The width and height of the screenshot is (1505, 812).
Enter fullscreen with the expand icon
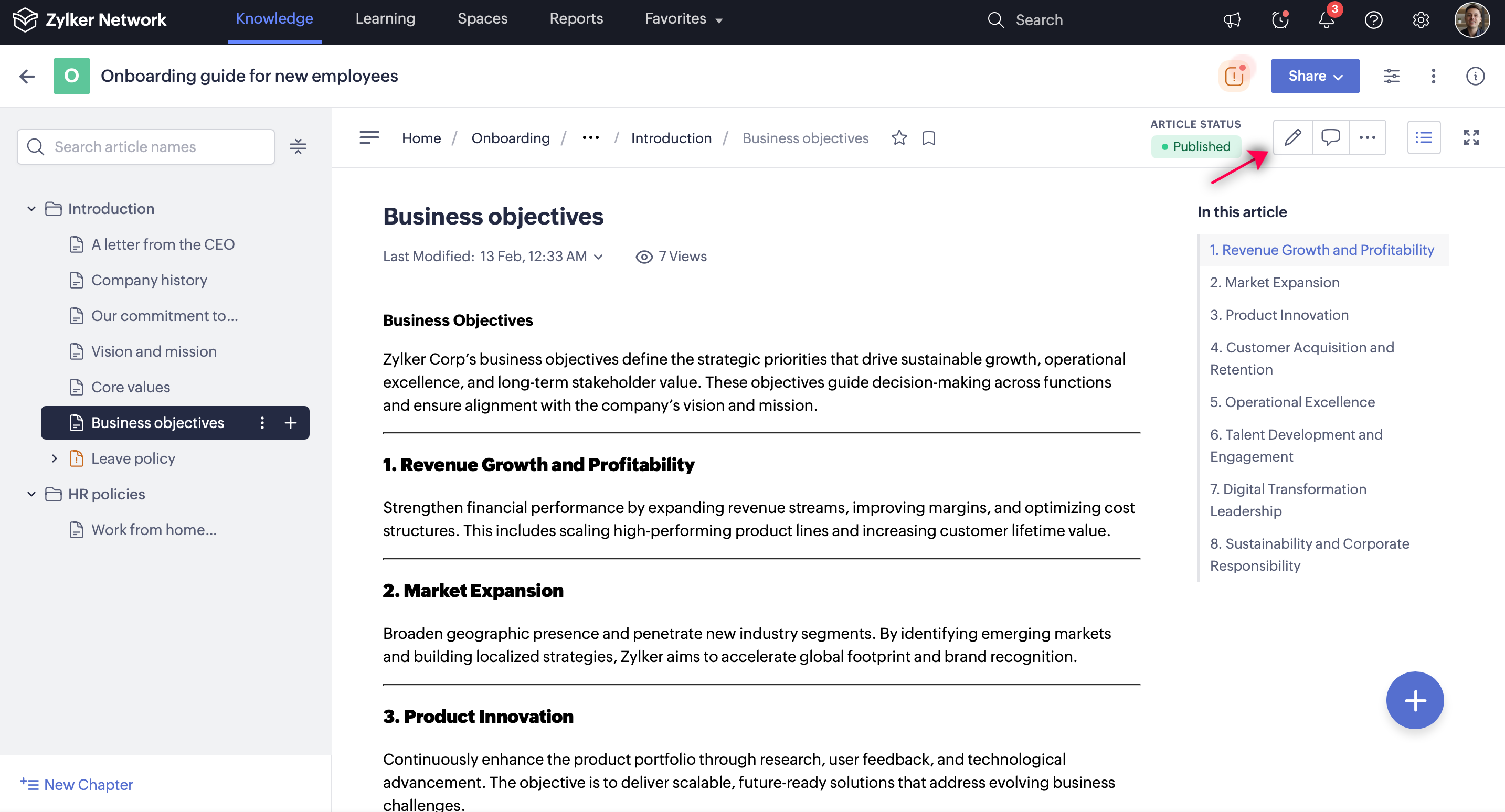(x=1470, y=138)
